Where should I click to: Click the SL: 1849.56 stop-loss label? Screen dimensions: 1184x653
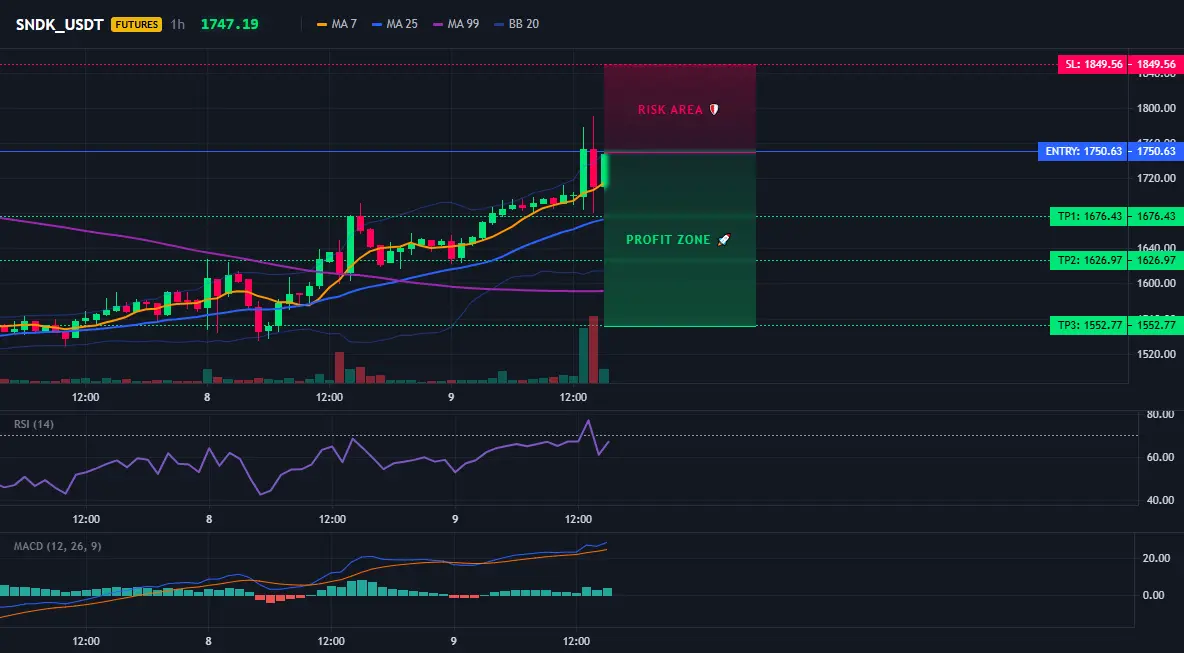click(x=1093, y=64)
